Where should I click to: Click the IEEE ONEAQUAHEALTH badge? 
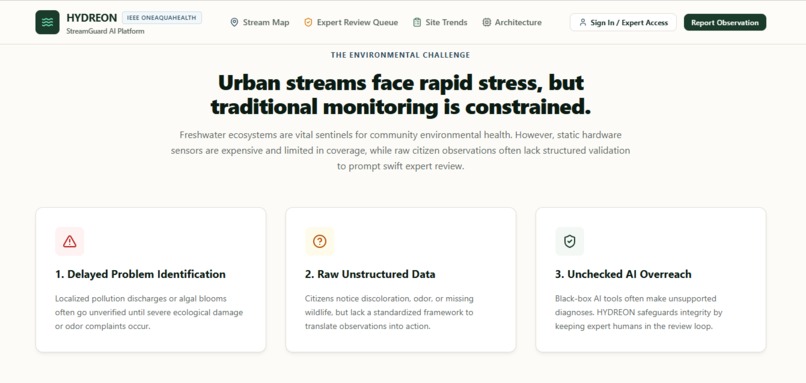(162, 17)
